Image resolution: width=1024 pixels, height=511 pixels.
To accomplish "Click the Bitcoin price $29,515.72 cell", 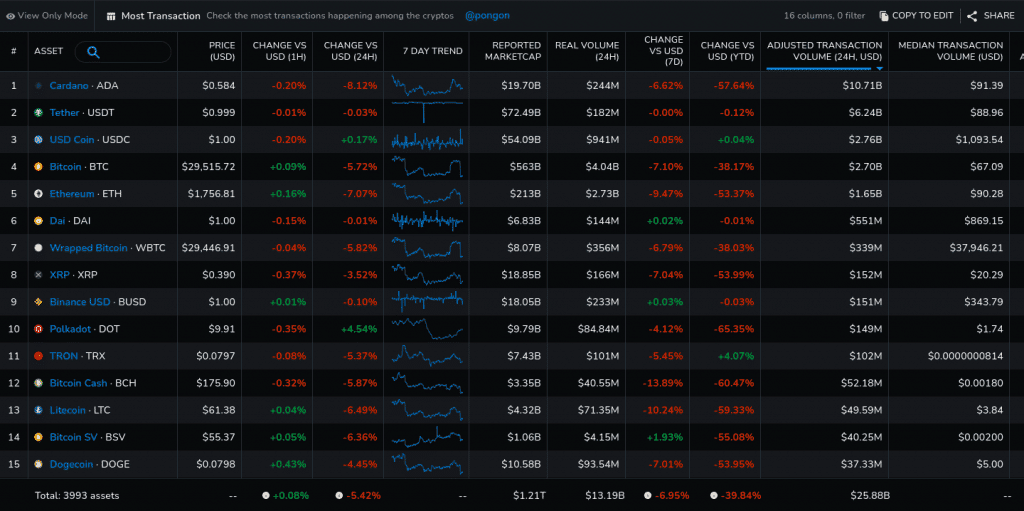I will pos(209,167).
